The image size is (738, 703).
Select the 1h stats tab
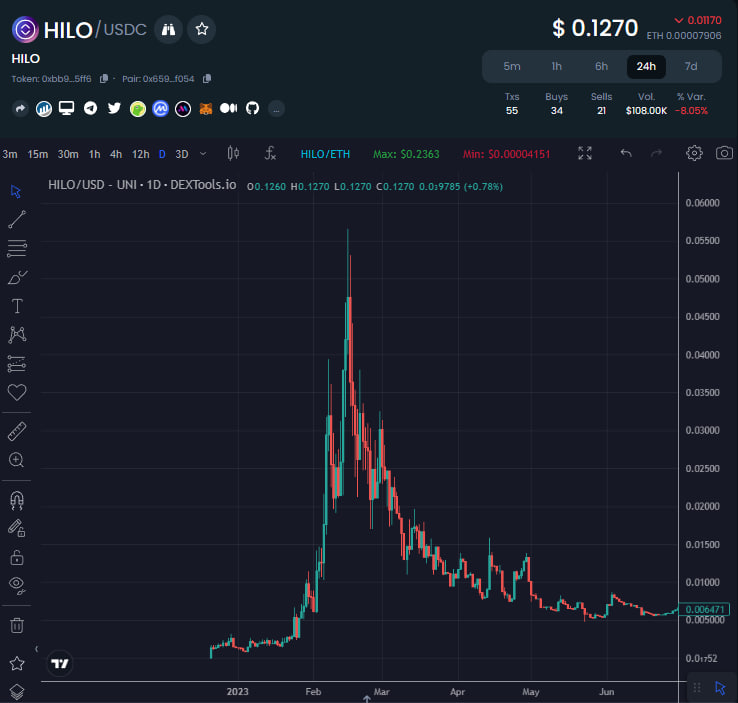pyautogui.click(x=556, y=66)
